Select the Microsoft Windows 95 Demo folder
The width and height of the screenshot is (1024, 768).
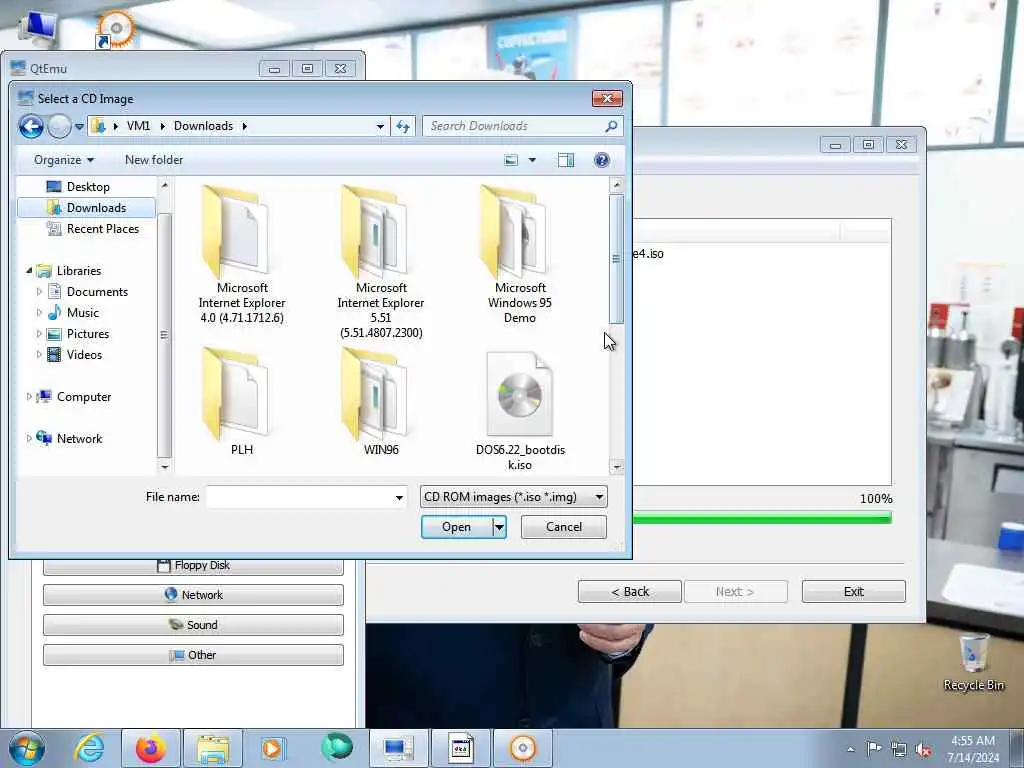(520, 255)
